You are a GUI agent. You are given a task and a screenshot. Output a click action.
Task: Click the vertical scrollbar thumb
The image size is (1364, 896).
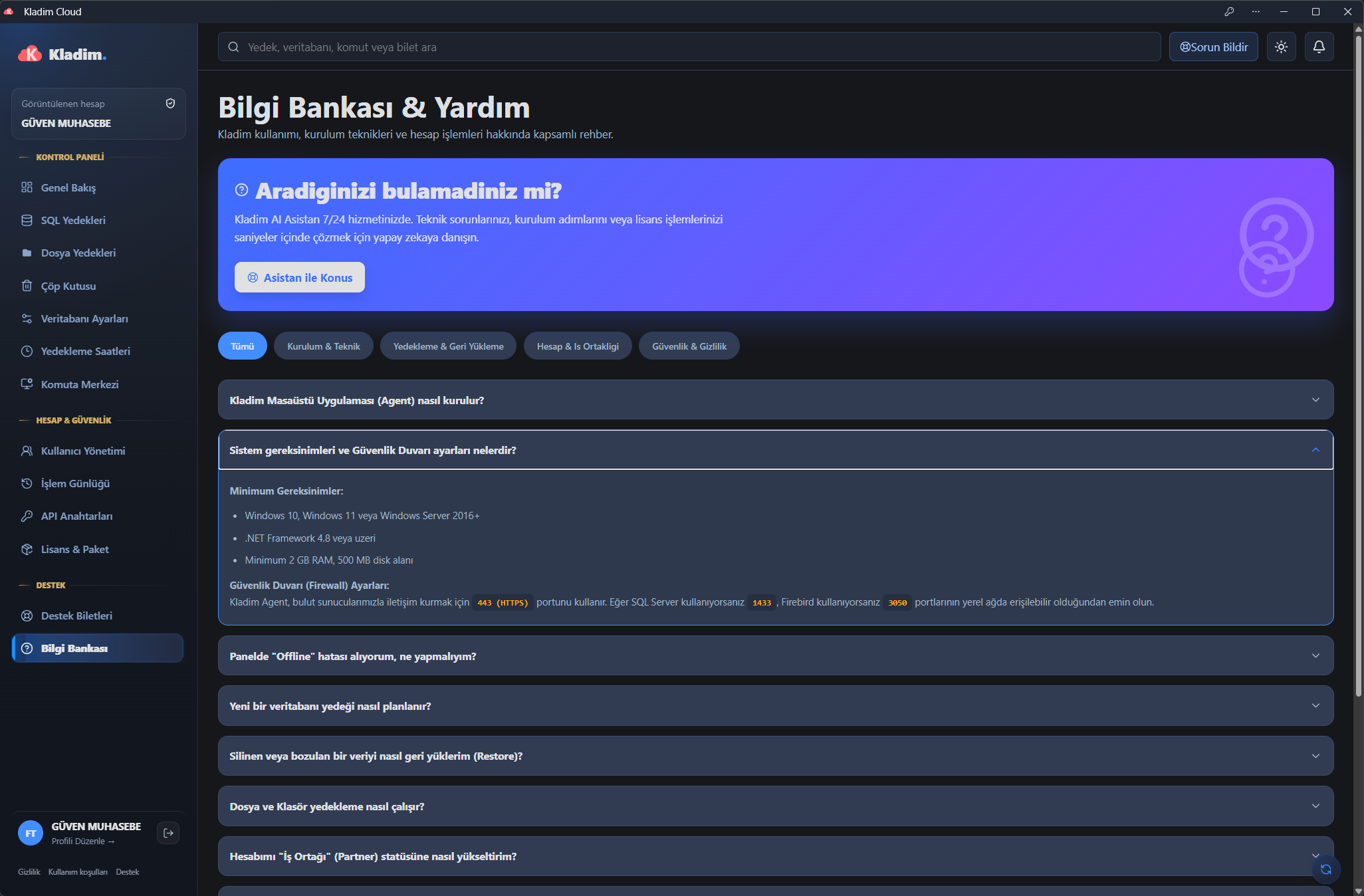1359,366
